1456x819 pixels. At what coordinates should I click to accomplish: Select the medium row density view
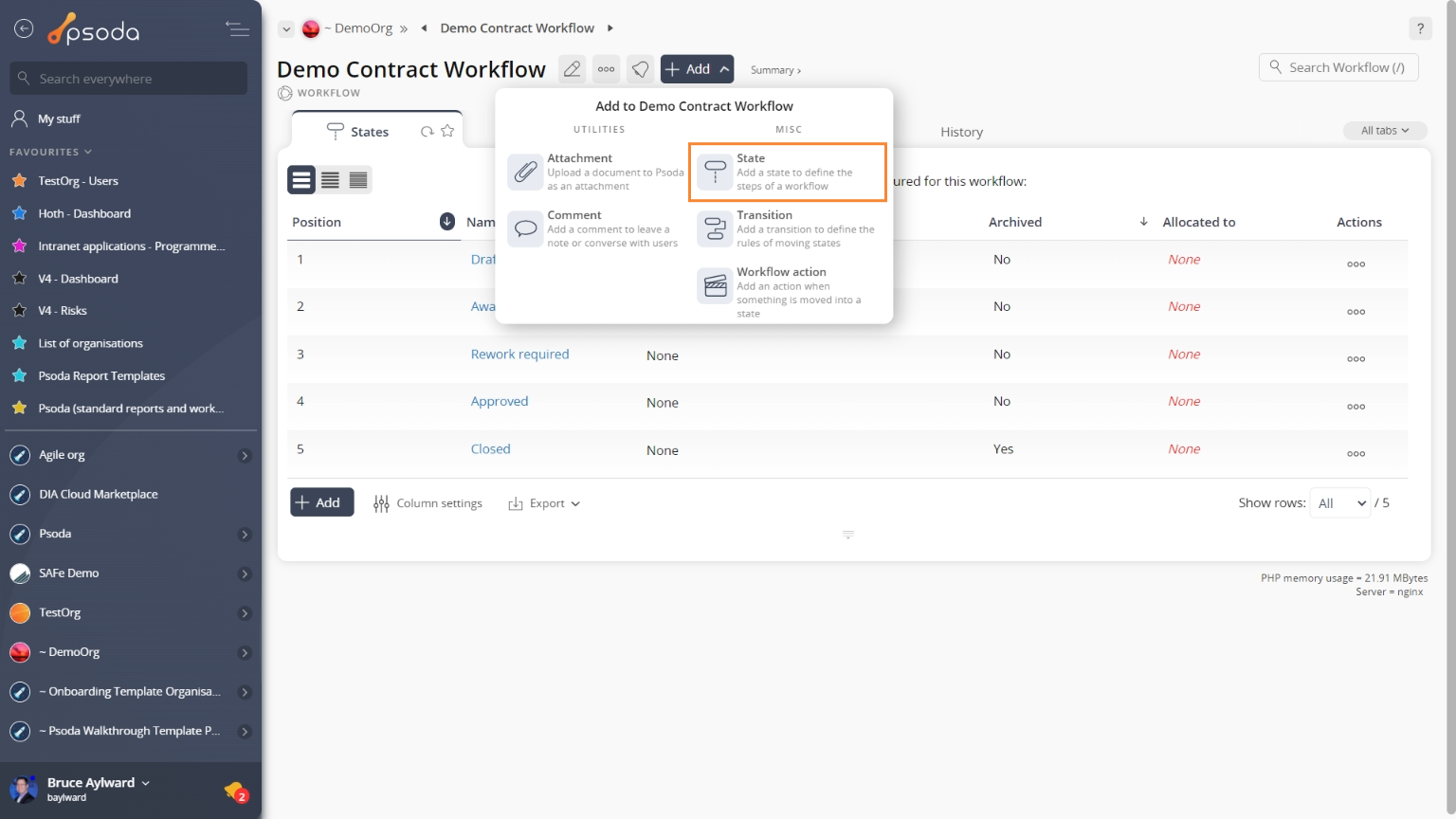pos(330,180)
